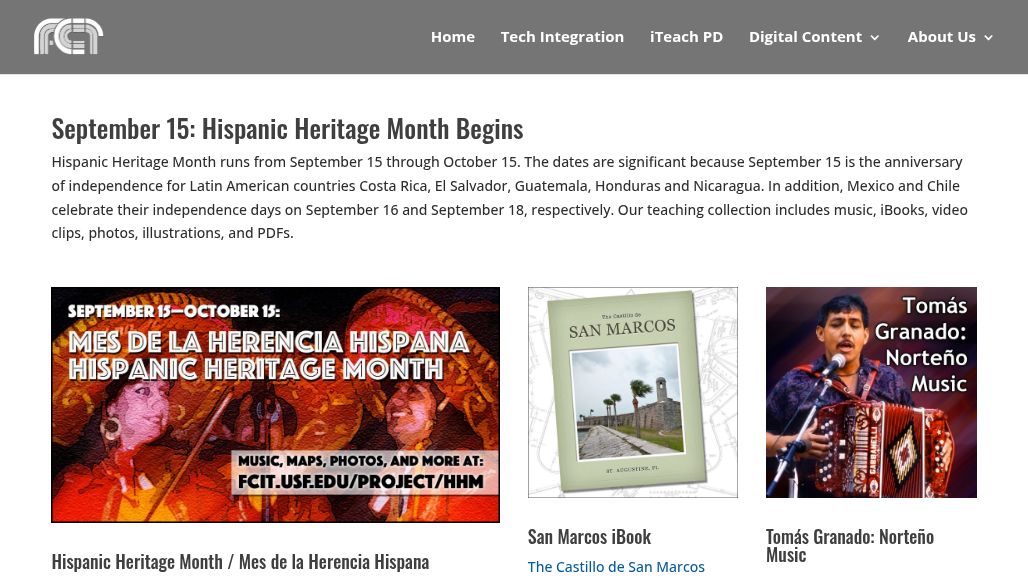Screen dimensions: 1028x578
Task: Open the Tech Integration menu item
Action: click(562, 37)
